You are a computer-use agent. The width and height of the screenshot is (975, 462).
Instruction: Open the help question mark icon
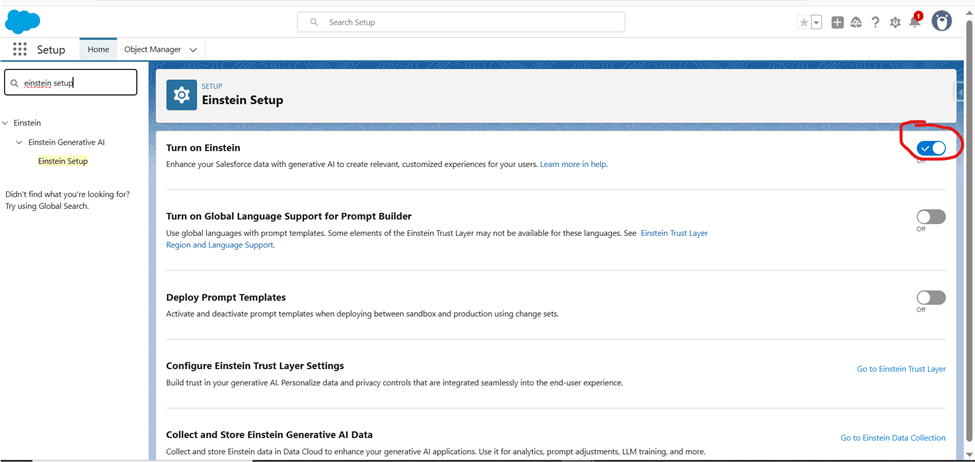pyautogui.click(x=876, y=22)
